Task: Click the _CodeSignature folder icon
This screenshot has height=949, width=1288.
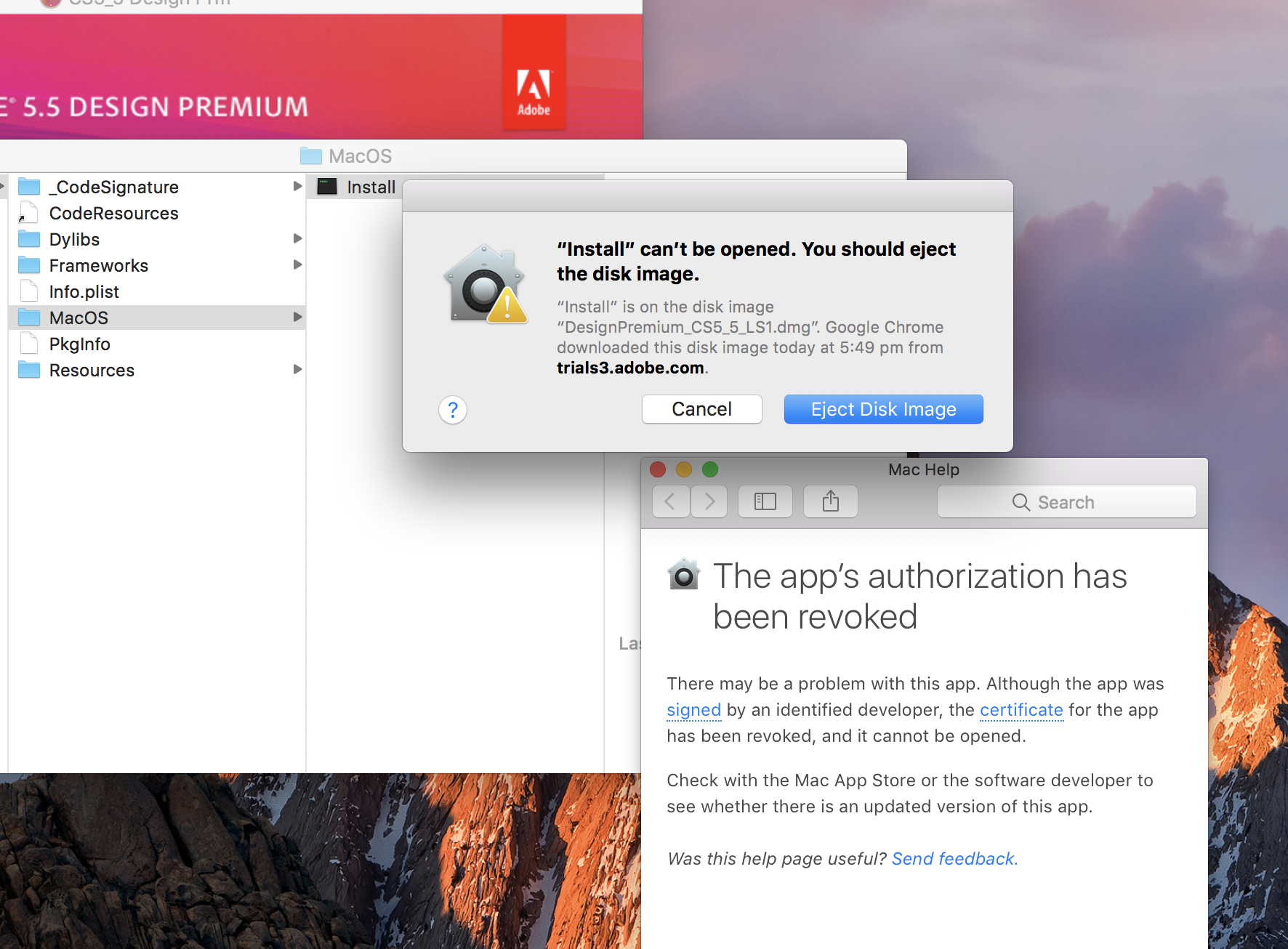Action: coord(29,187)
